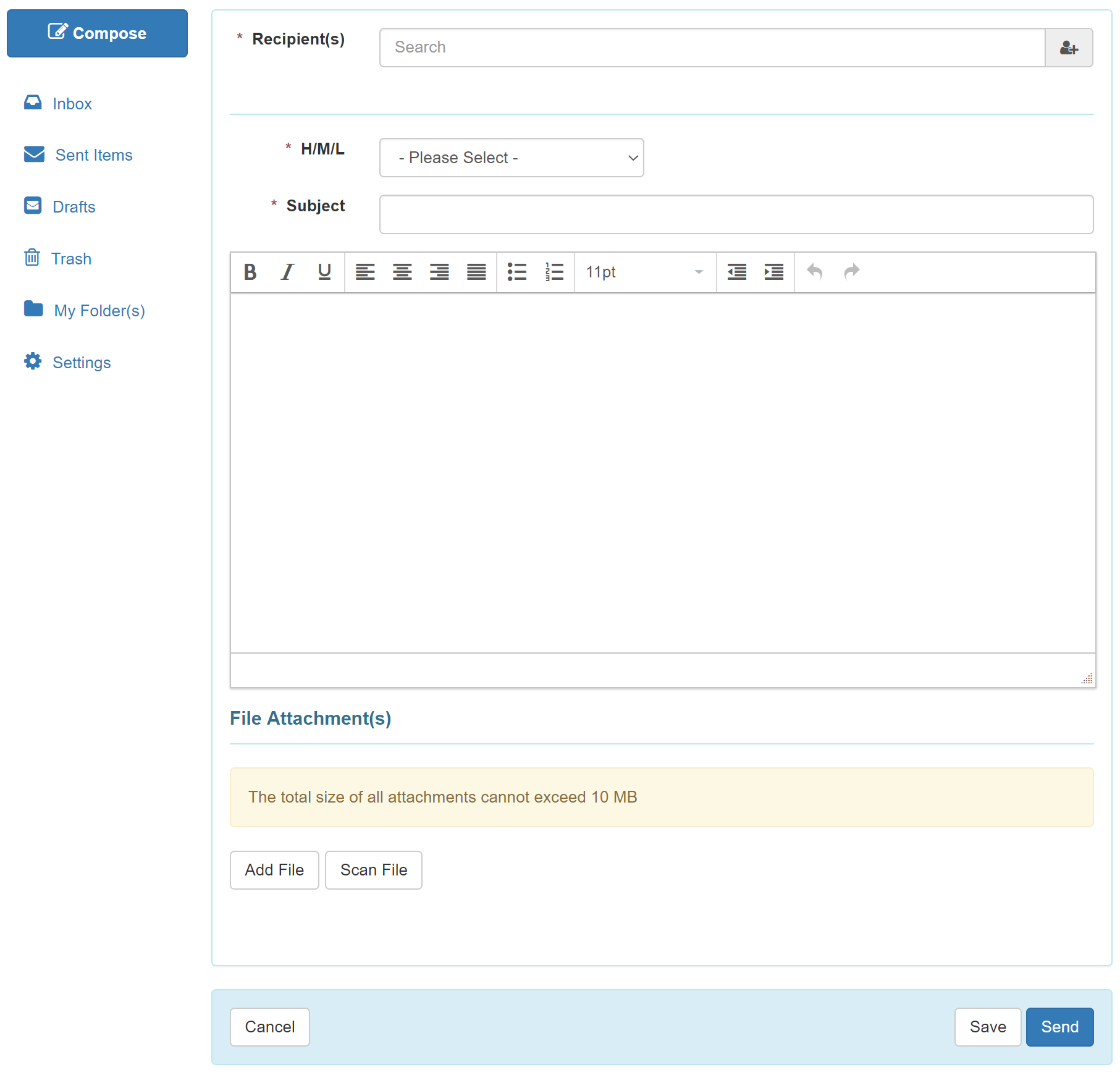
Task: Send the message
Action: click(x=1060, y=1027)
